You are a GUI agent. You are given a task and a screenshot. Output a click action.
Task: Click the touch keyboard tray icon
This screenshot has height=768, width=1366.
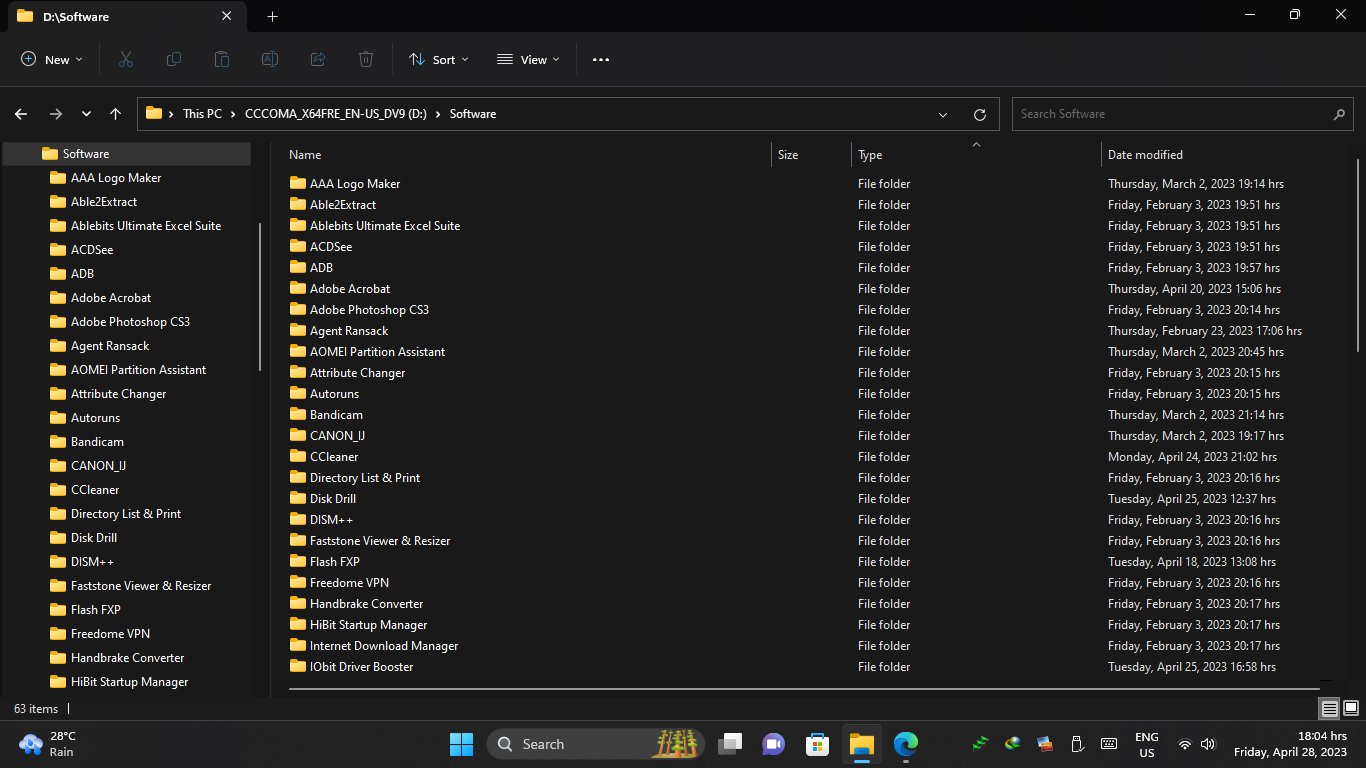[1109, 744]
